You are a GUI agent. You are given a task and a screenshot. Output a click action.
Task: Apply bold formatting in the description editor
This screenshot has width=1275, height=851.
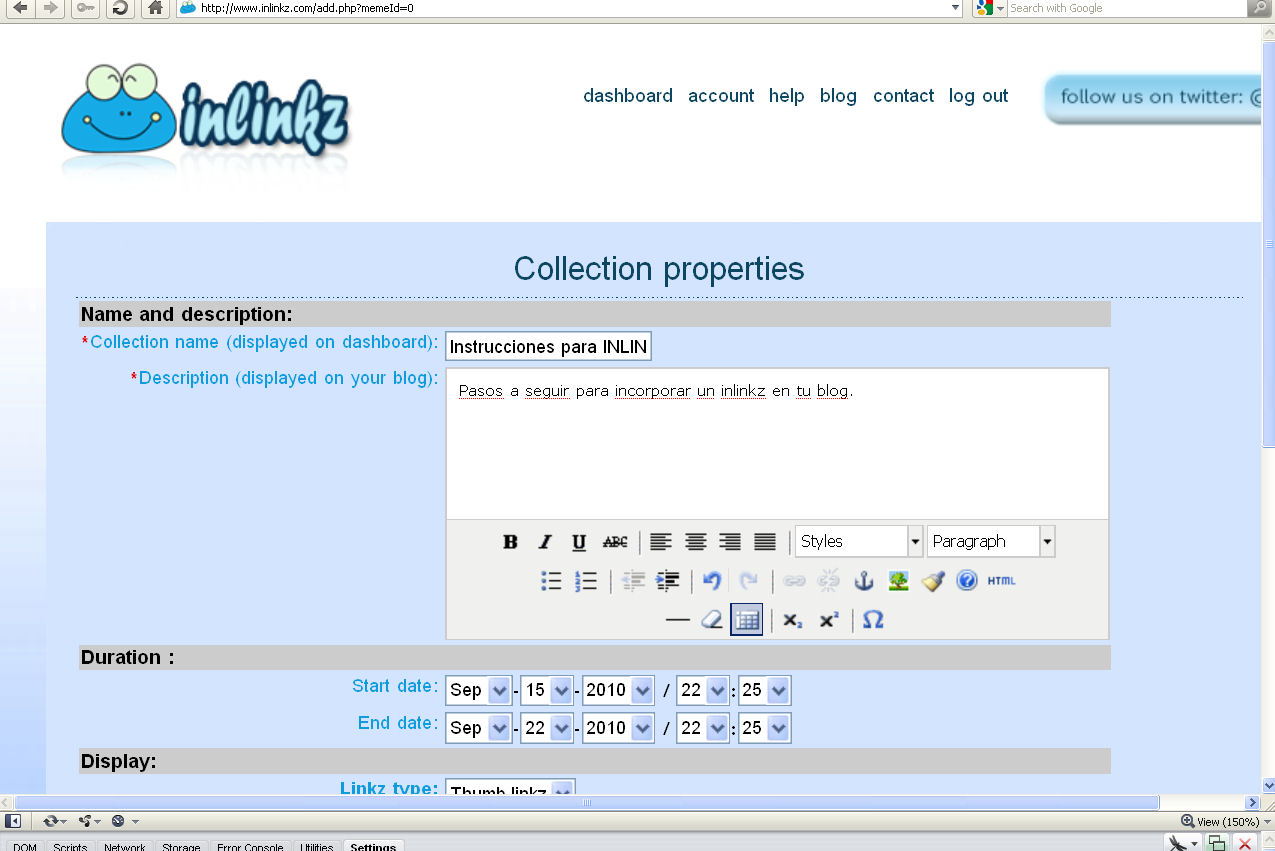pos(510,542)
